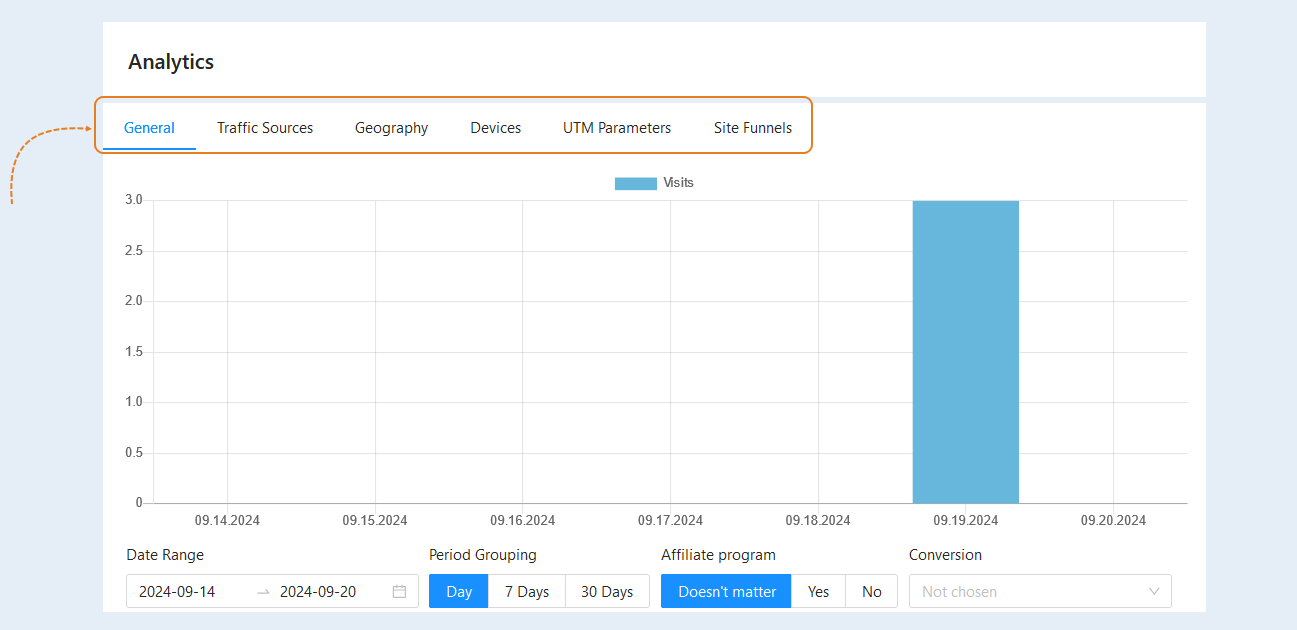The height and width of the screenshot is (630, 1297).
Task: Open the Geography tab
Action: (x=391, y=128)
